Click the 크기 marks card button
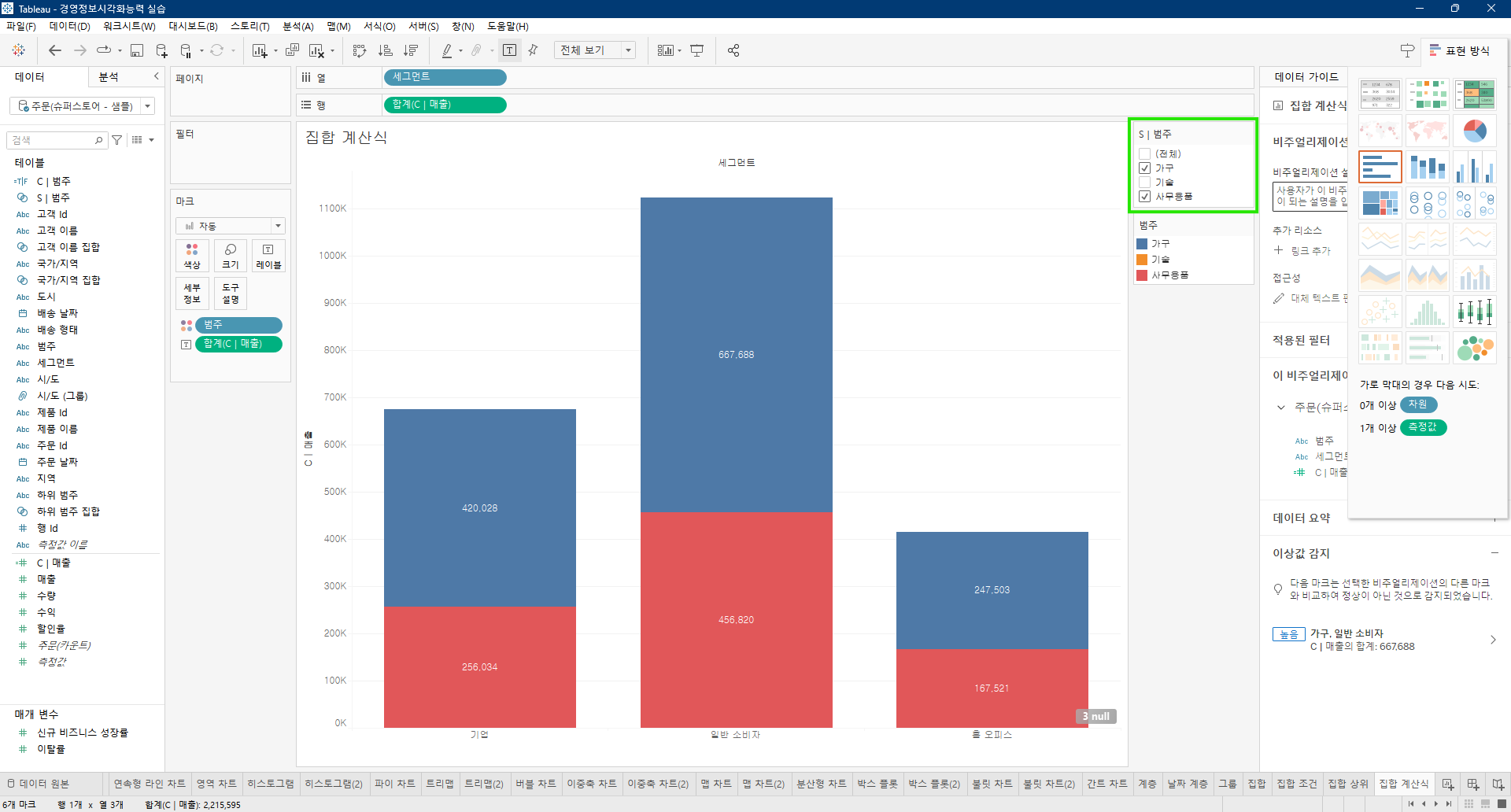Image resolution: width=1511 pixels, height=812 pixels. pos(230,257)
